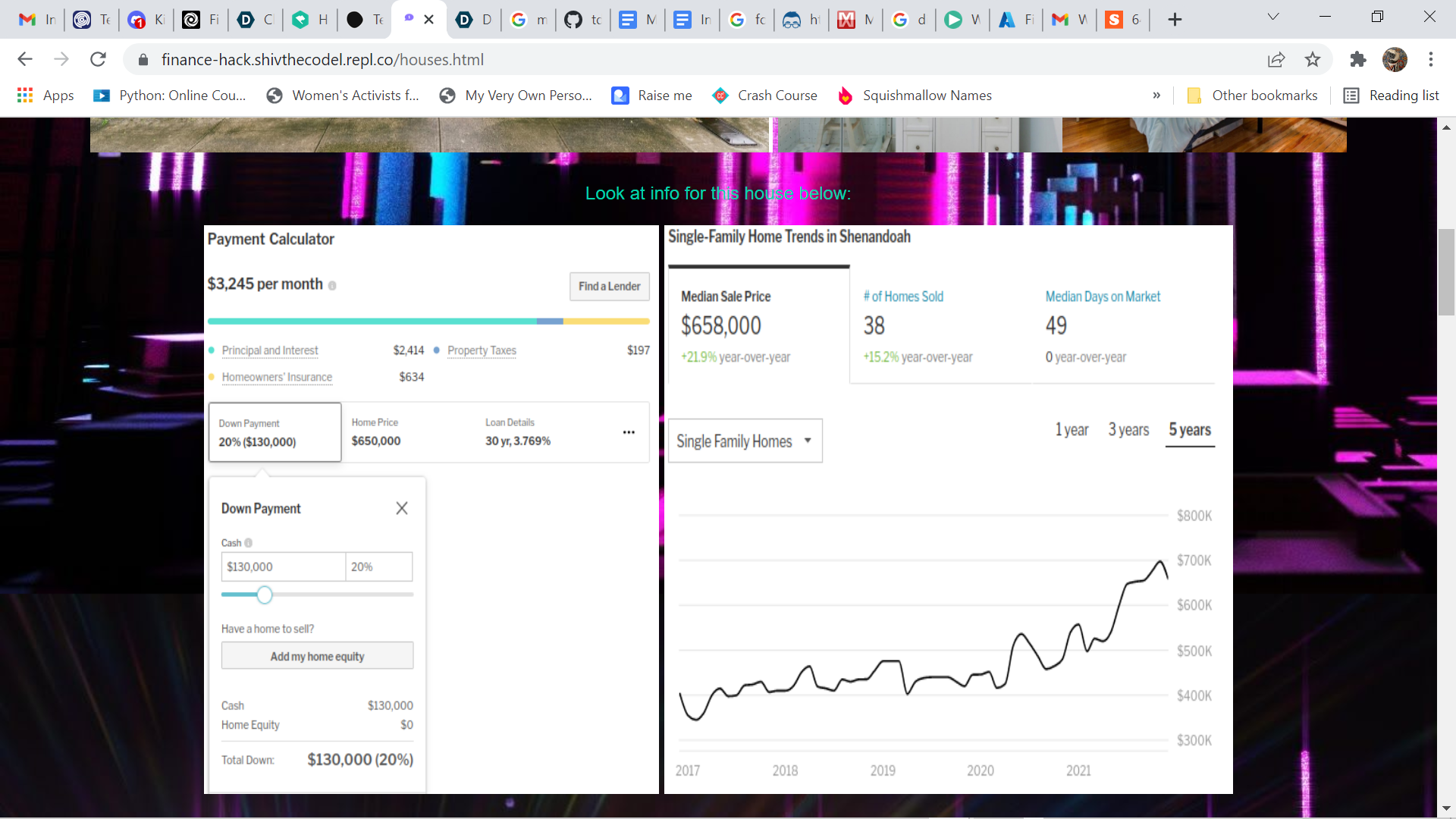Open the Apps grid shortcut
Image resolution: width=1456 pixels, height=819 pixels.
(x=25, y=95)
